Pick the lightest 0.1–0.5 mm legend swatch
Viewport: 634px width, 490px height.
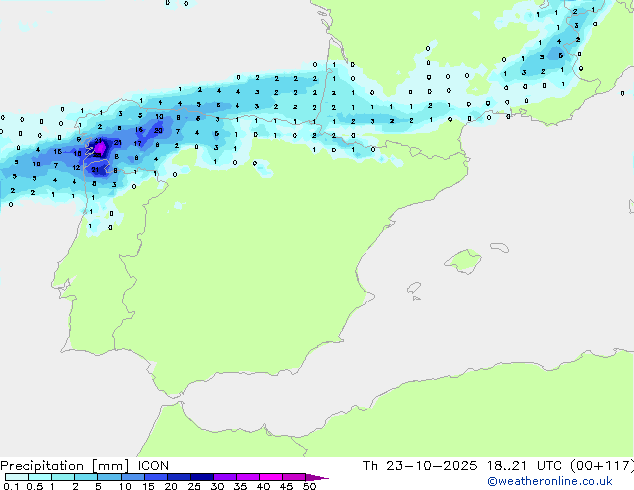(x=17, y=477)
